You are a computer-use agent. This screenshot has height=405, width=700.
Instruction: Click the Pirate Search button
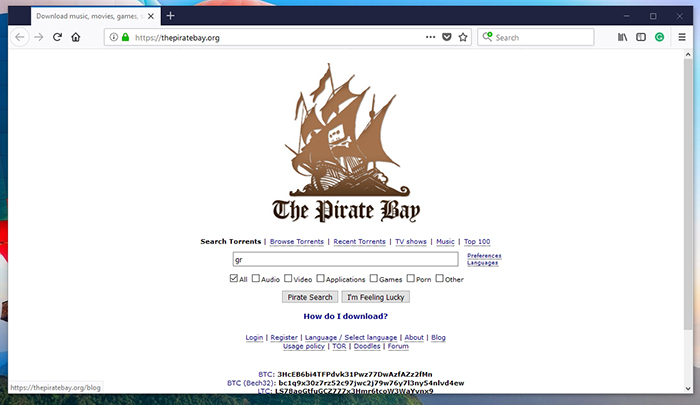[310, 297]
